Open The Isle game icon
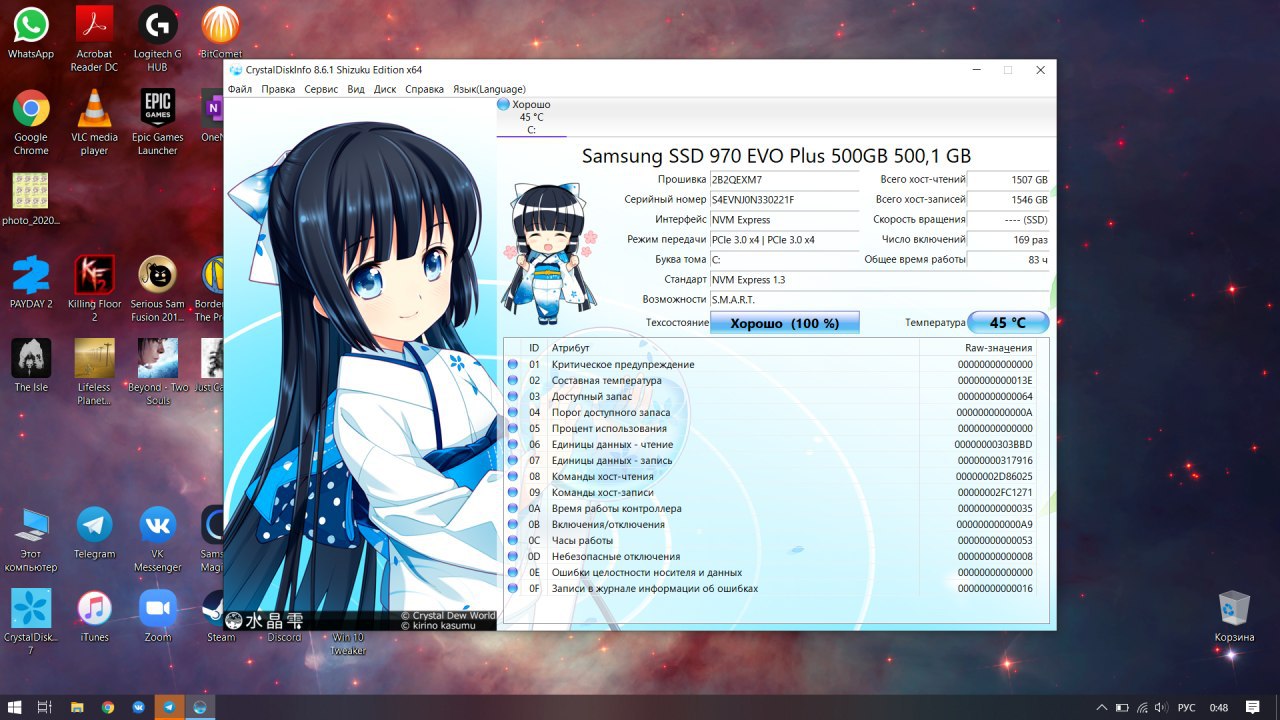This screenshot has width=1280, height=720. click(x=31, y=366)
